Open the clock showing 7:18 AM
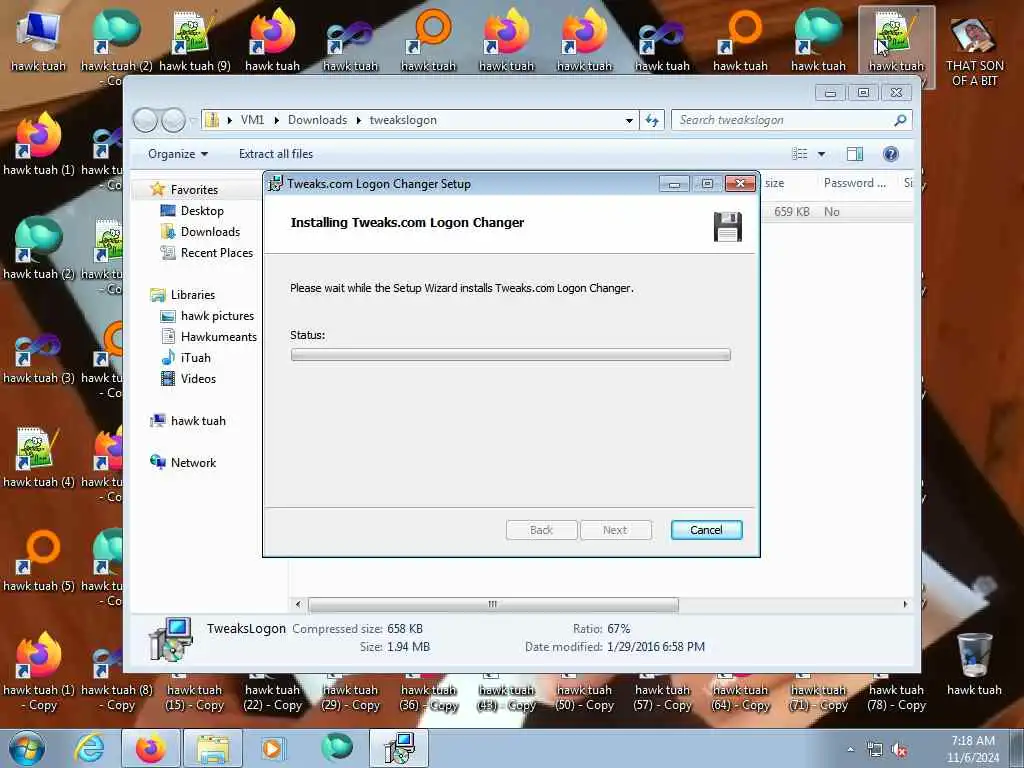The height and width of the screenshot is (768, 1024). (973, 749)
